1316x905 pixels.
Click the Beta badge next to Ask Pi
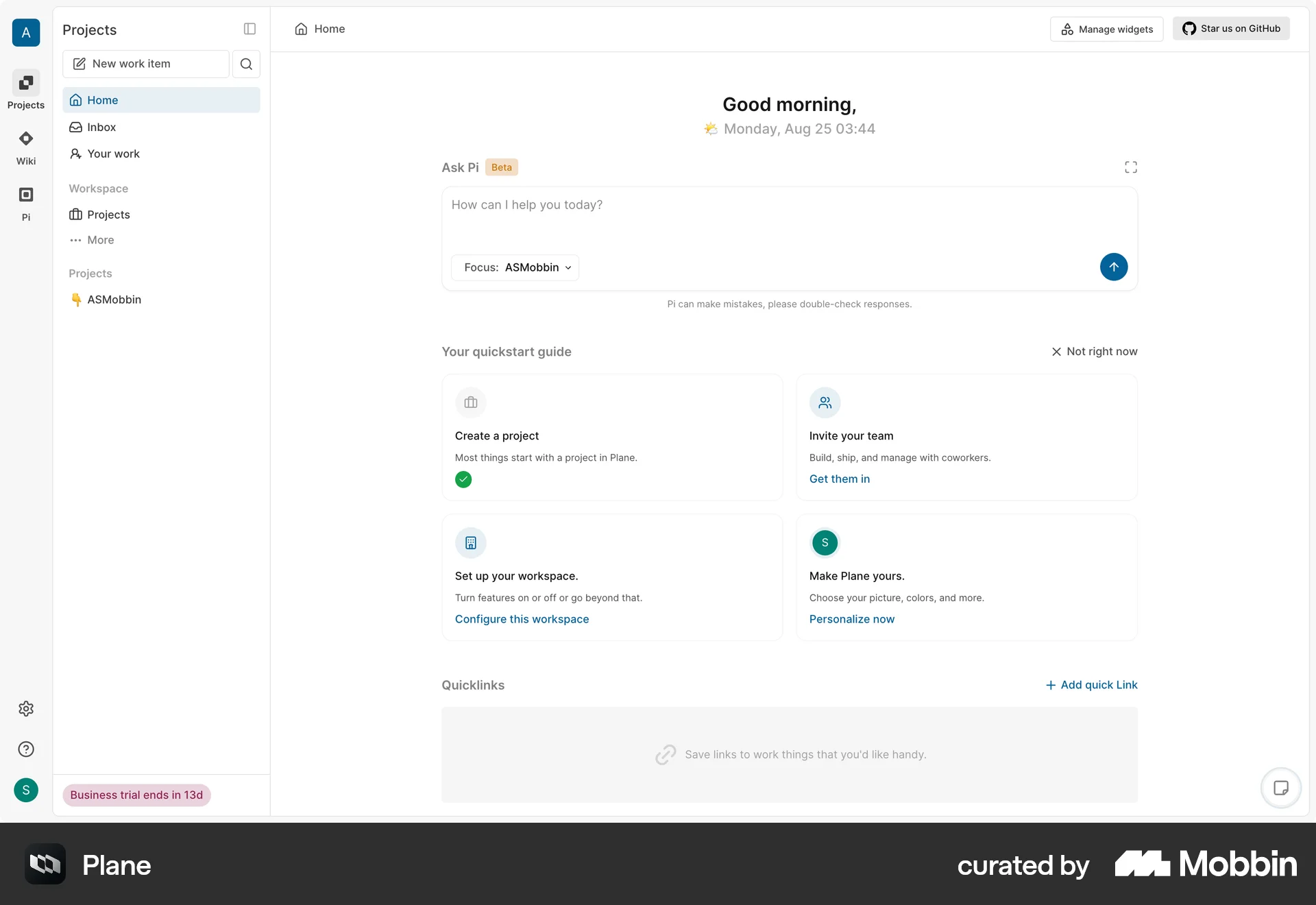pyautogui.click(x=502, y=167)
